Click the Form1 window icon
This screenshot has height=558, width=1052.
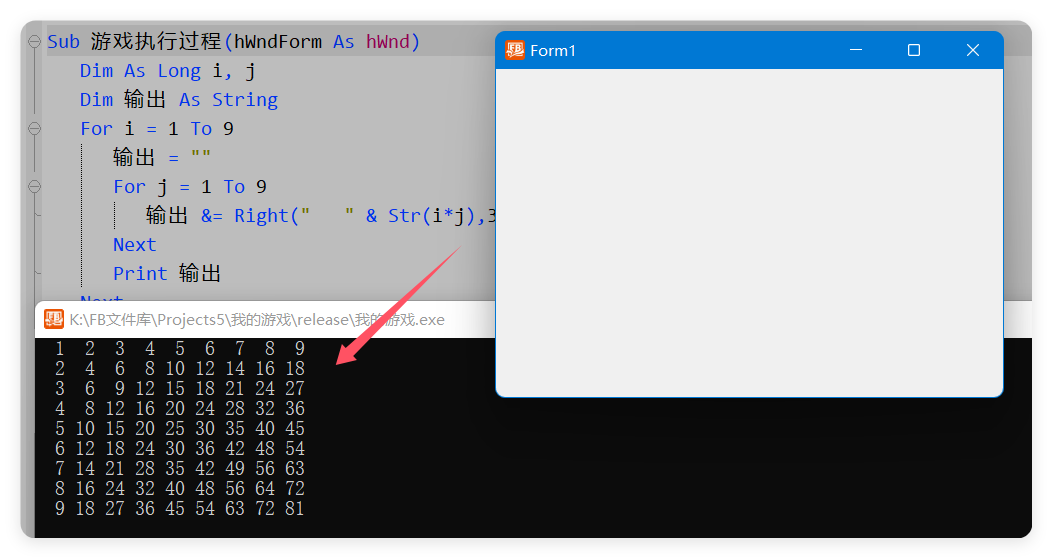[515, 50]
